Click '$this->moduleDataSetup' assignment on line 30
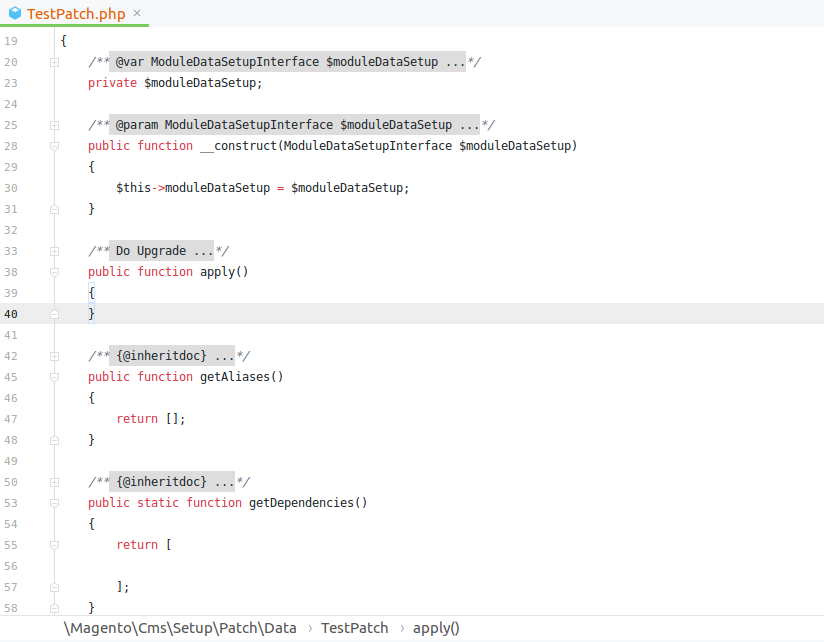Viewport: 824px width, 642px height. click(x=193, y=188)
